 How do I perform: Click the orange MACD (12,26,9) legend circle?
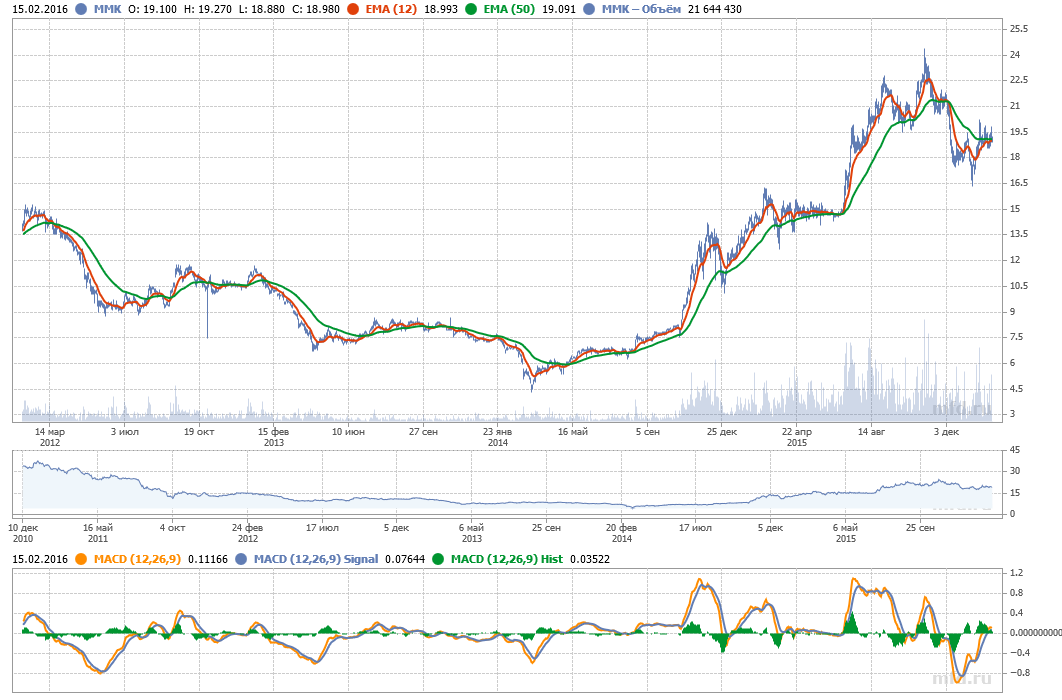80,559
